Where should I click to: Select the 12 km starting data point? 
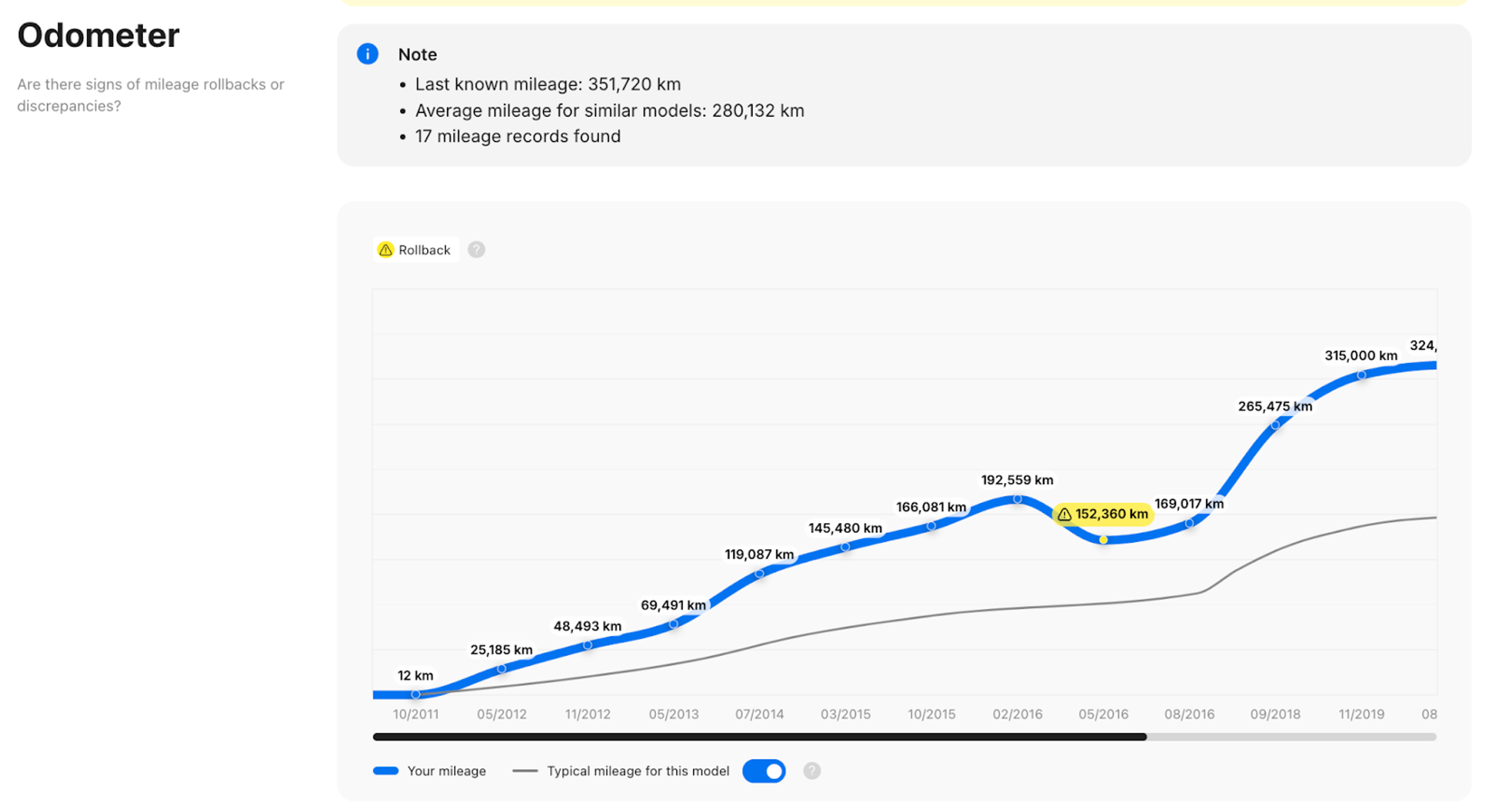(x=415, y=694)
